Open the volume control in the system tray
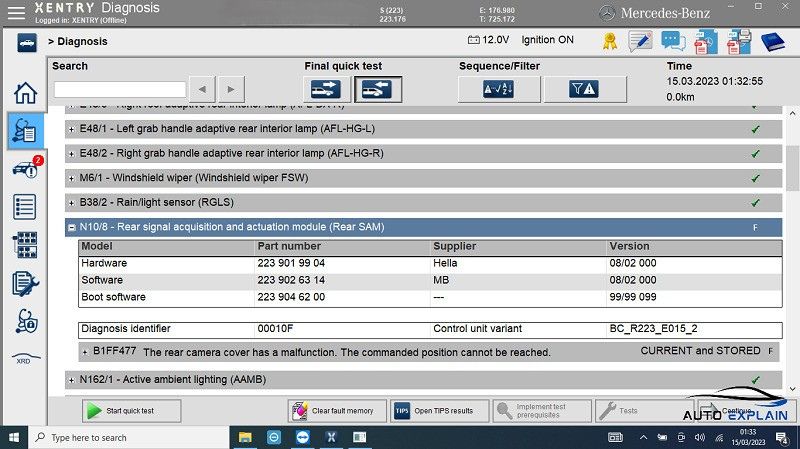Image resolution: width=800 pixels, height=449 pixels. point(699,438)
